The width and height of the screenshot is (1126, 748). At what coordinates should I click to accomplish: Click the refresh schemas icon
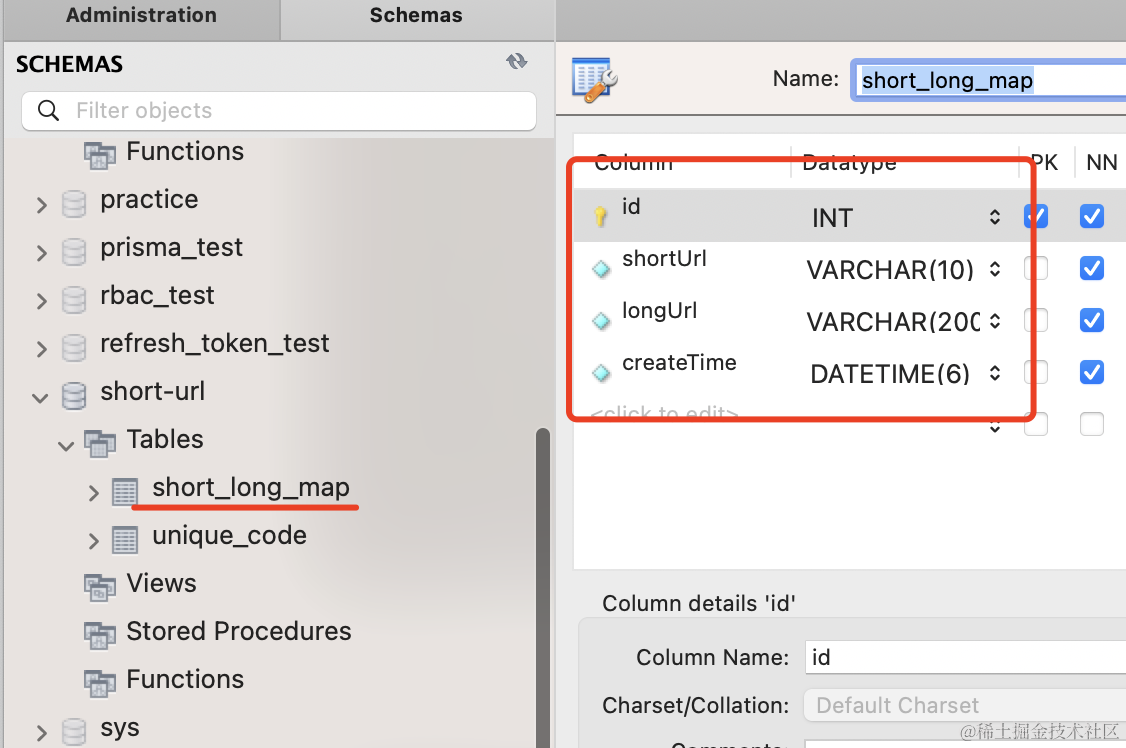coord(516,62)
